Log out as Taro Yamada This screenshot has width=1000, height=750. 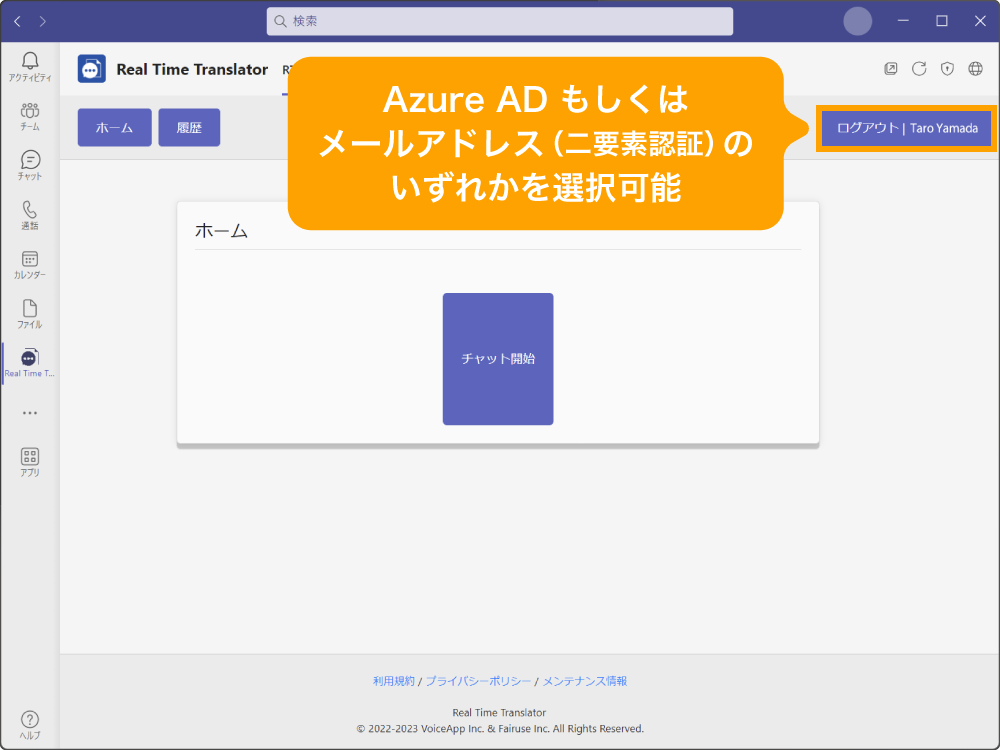coord(906,128)
